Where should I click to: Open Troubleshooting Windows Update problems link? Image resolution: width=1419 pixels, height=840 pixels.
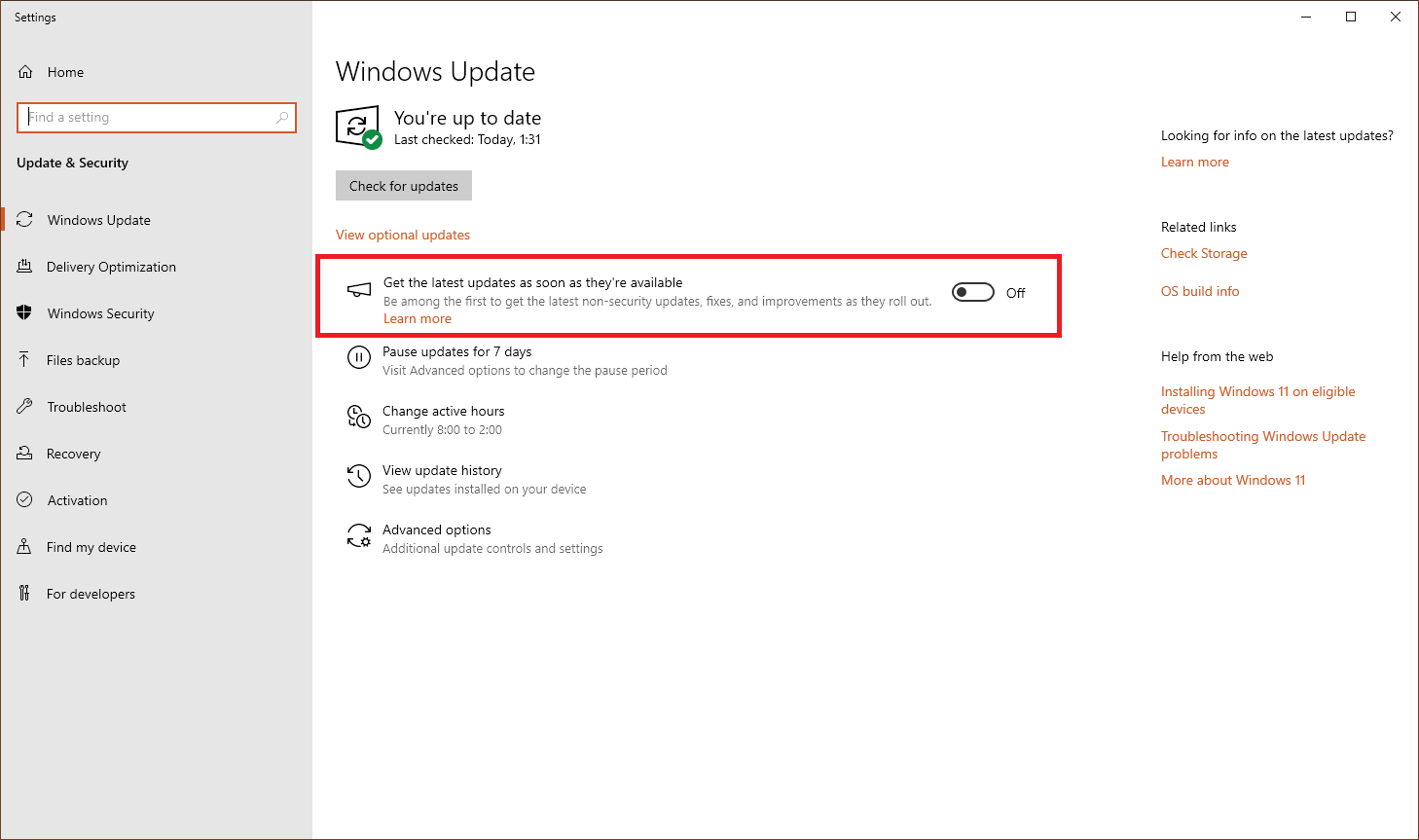click(x=1263, y=445)
